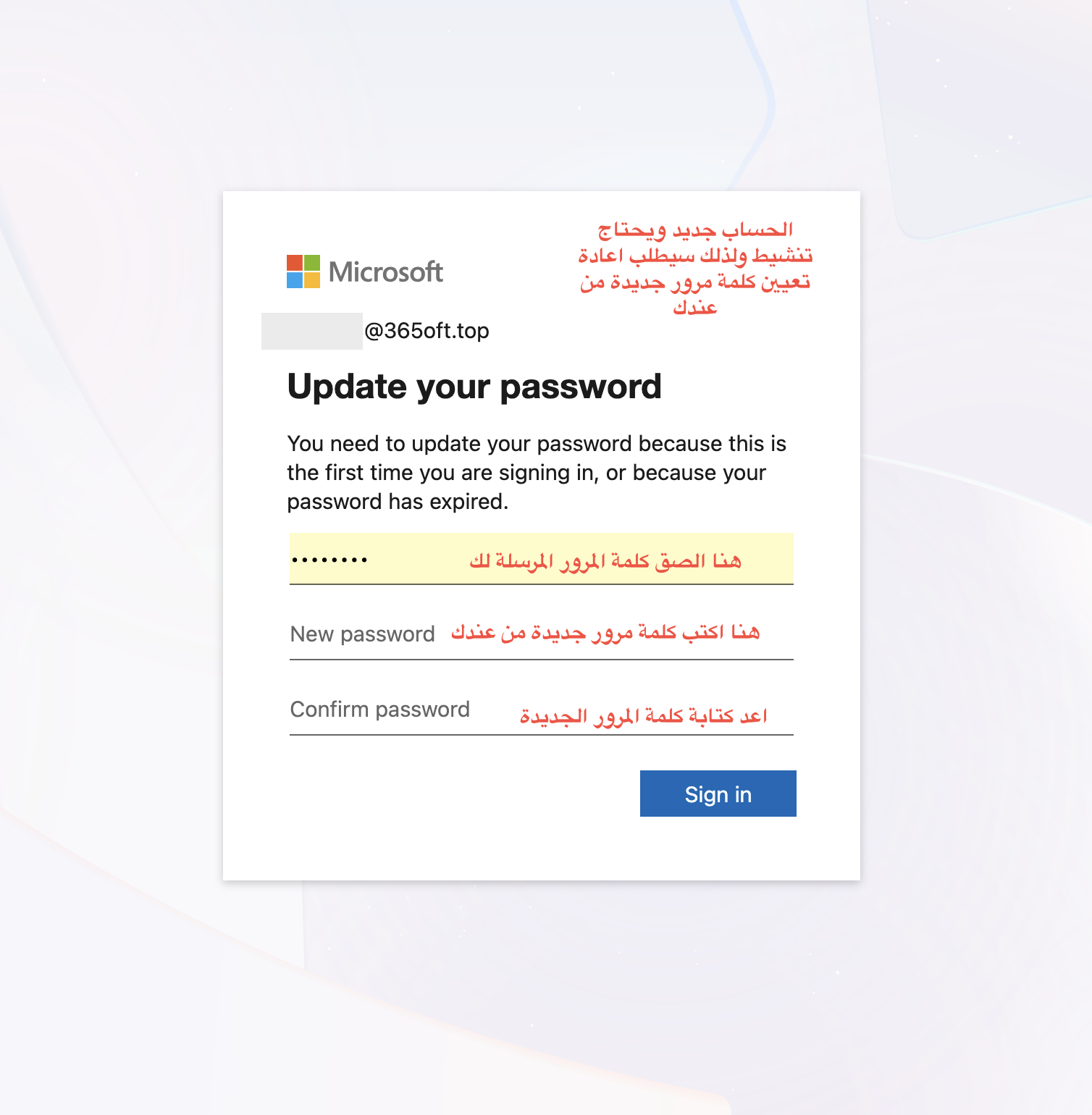Click the yellow square of the Microsoft logo
Screen dimensions: 1092x1115
click(x=312, y=280)
